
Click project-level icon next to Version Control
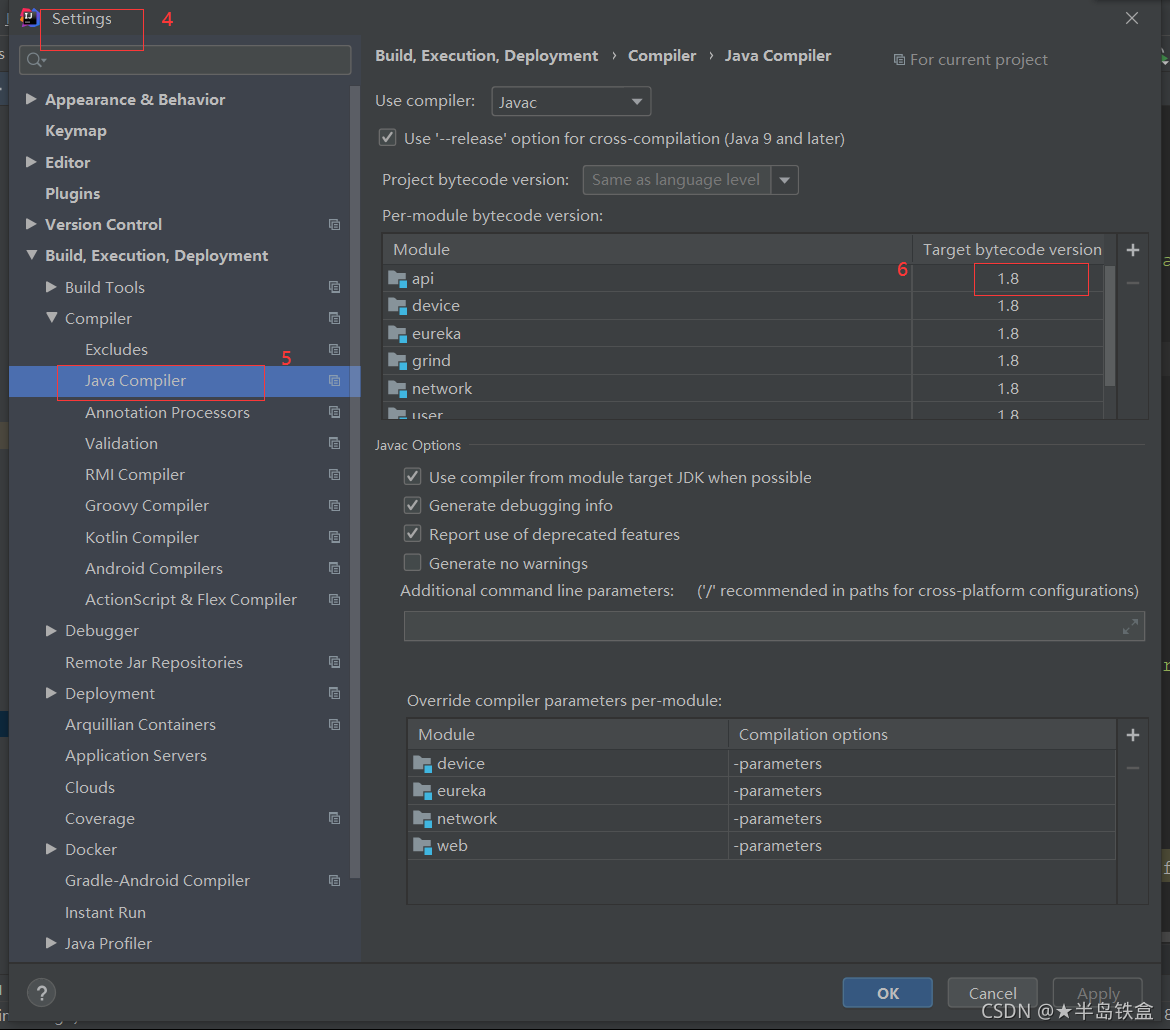(x=334, y=225)
